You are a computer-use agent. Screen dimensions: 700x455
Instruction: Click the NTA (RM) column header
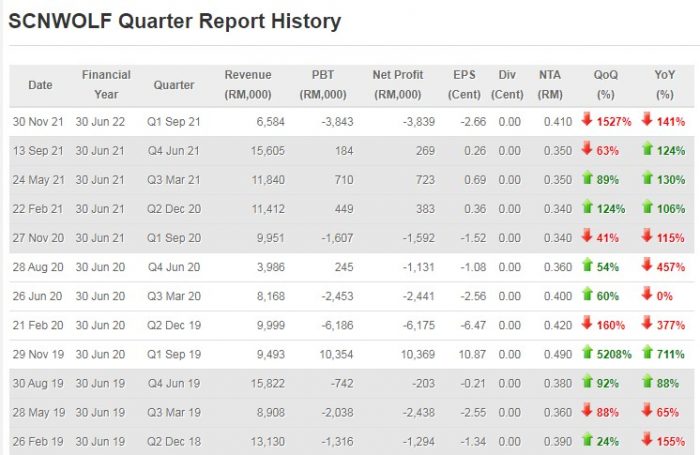(x=550, y=85)
